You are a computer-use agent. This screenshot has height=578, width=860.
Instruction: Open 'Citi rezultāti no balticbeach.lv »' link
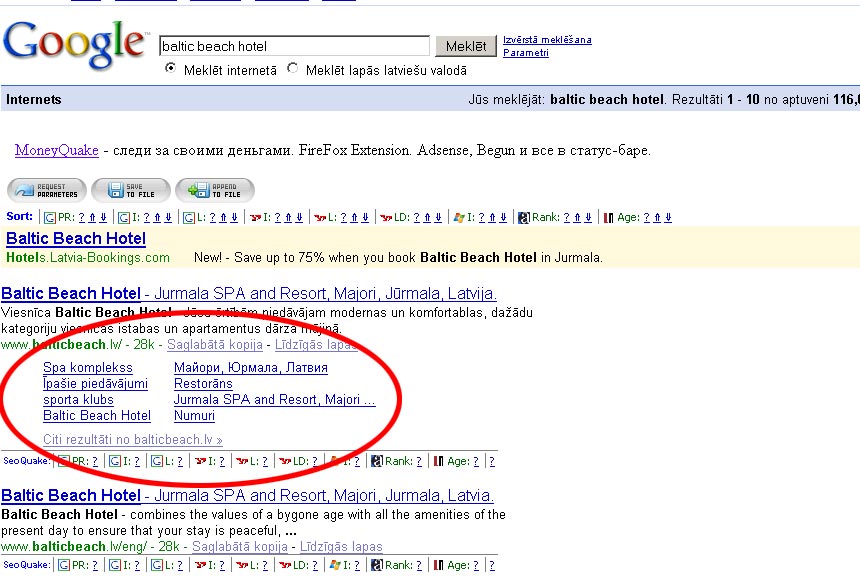[133, 440]
